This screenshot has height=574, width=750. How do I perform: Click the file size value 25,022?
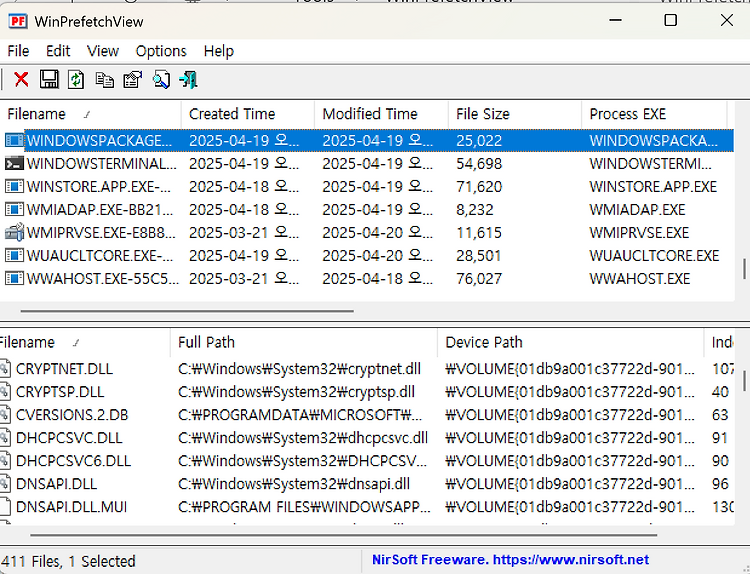point(479,141)
